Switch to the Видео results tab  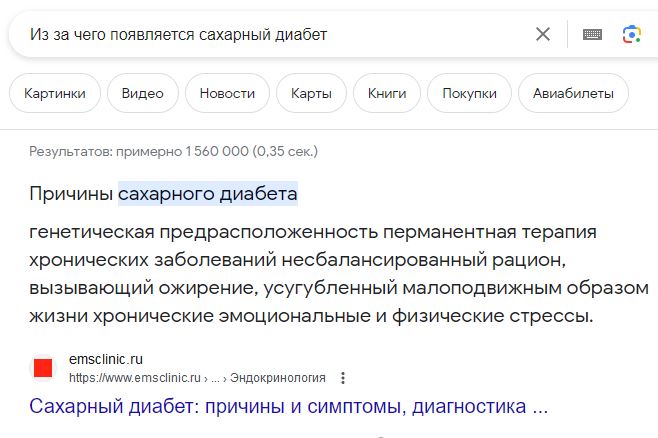click(x=143, y=93)
